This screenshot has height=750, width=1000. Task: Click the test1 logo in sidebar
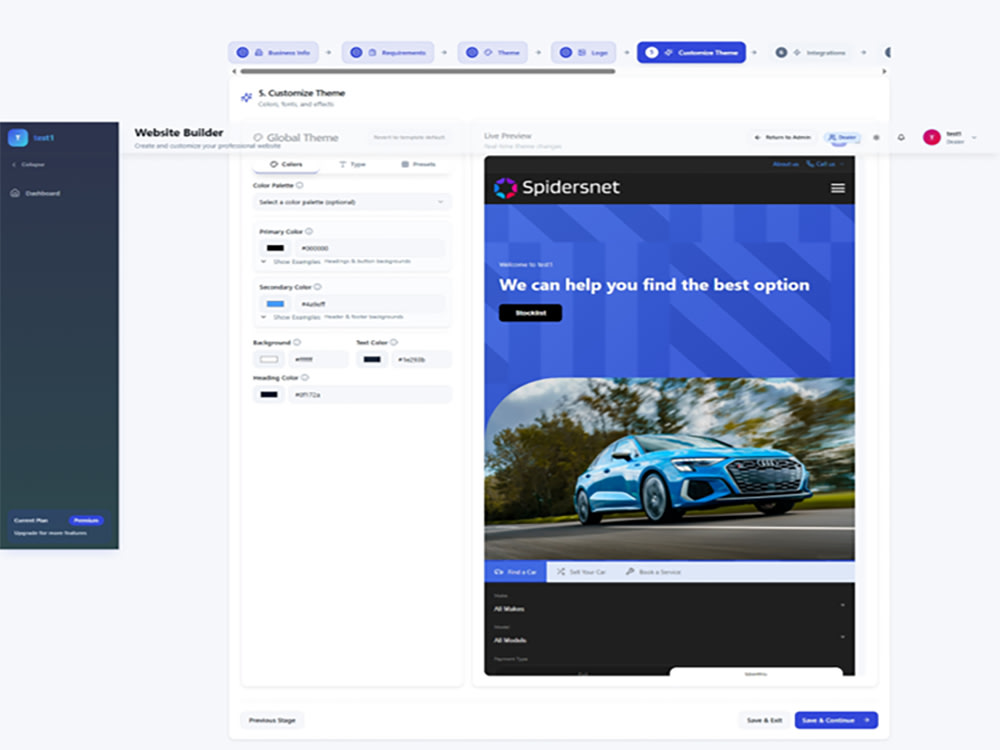point(18,138)
